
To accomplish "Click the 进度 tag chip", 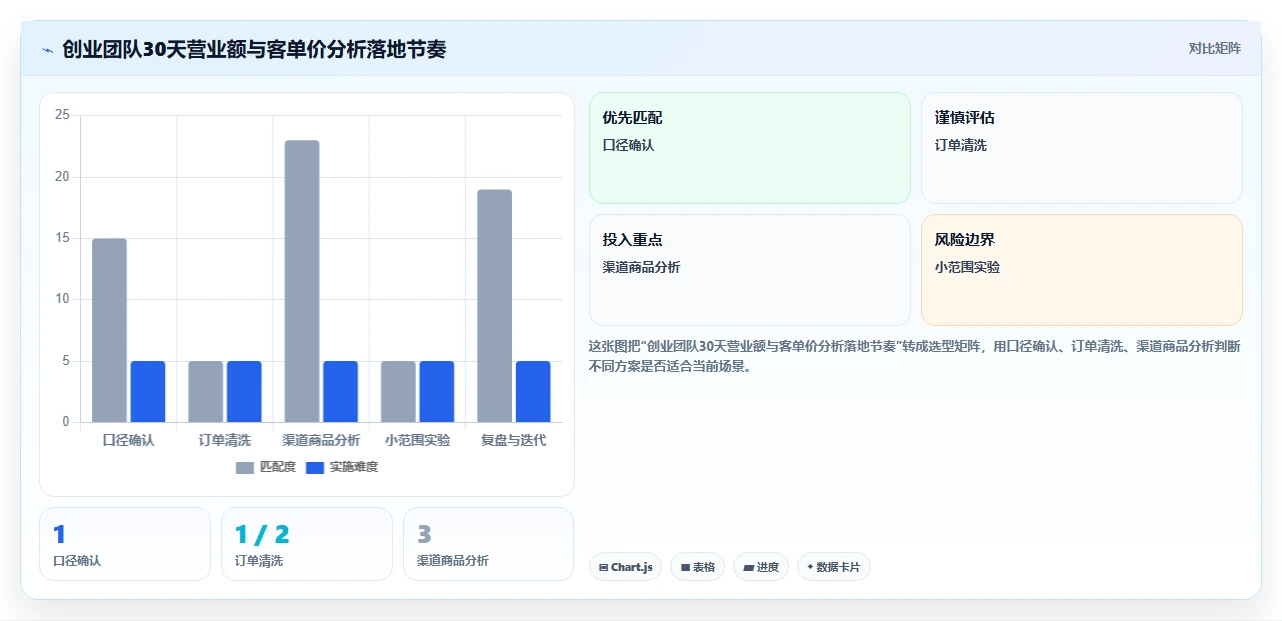I will coord(761,567).
